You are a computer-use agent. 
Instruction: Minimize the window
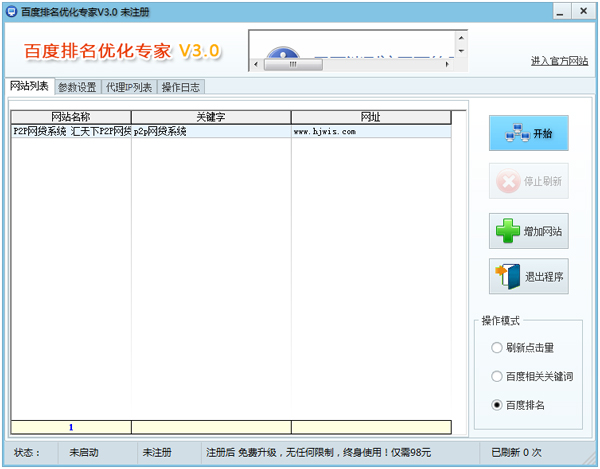coord(561,11)
